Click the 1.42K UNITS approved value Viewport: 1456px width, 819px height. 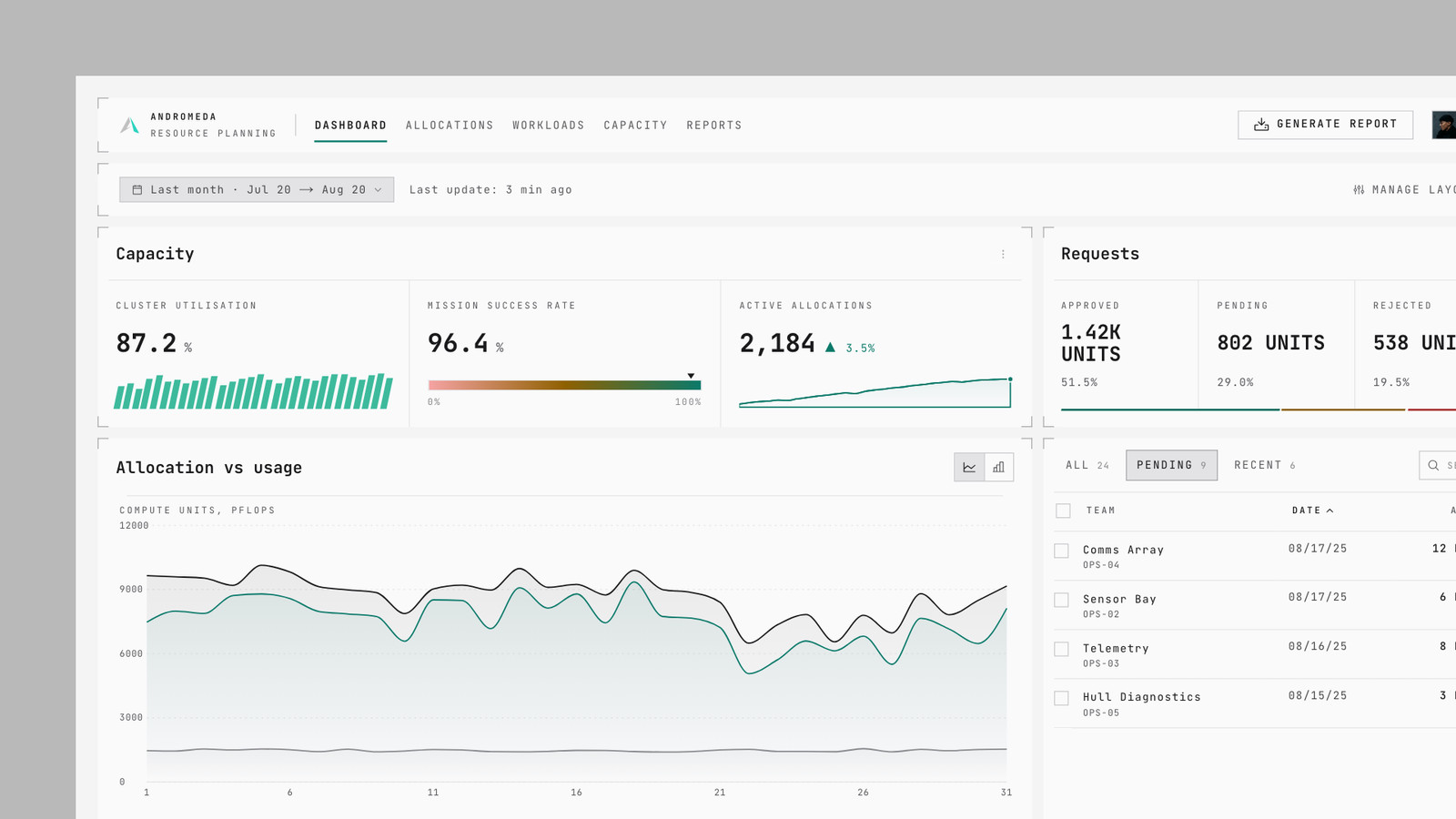[x=1091, y=343]
